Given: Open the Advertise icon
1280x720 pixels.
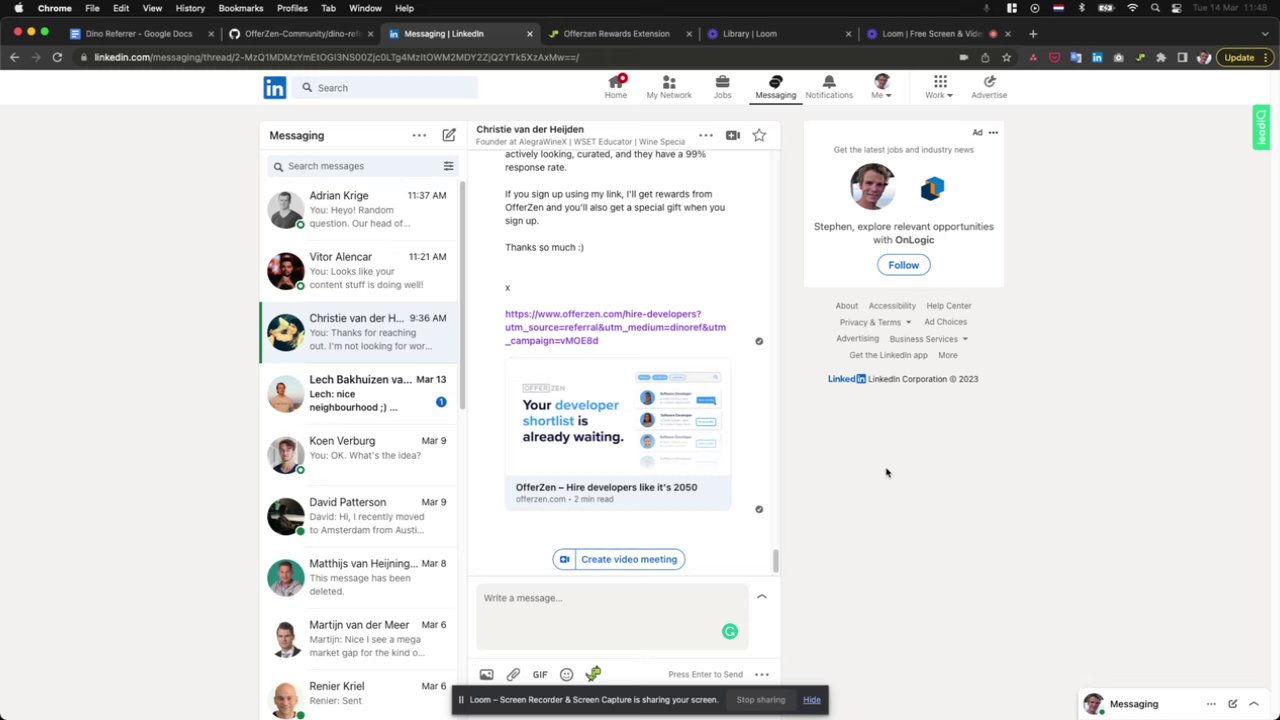Looking at the screenshot, I should click(989, 87).
